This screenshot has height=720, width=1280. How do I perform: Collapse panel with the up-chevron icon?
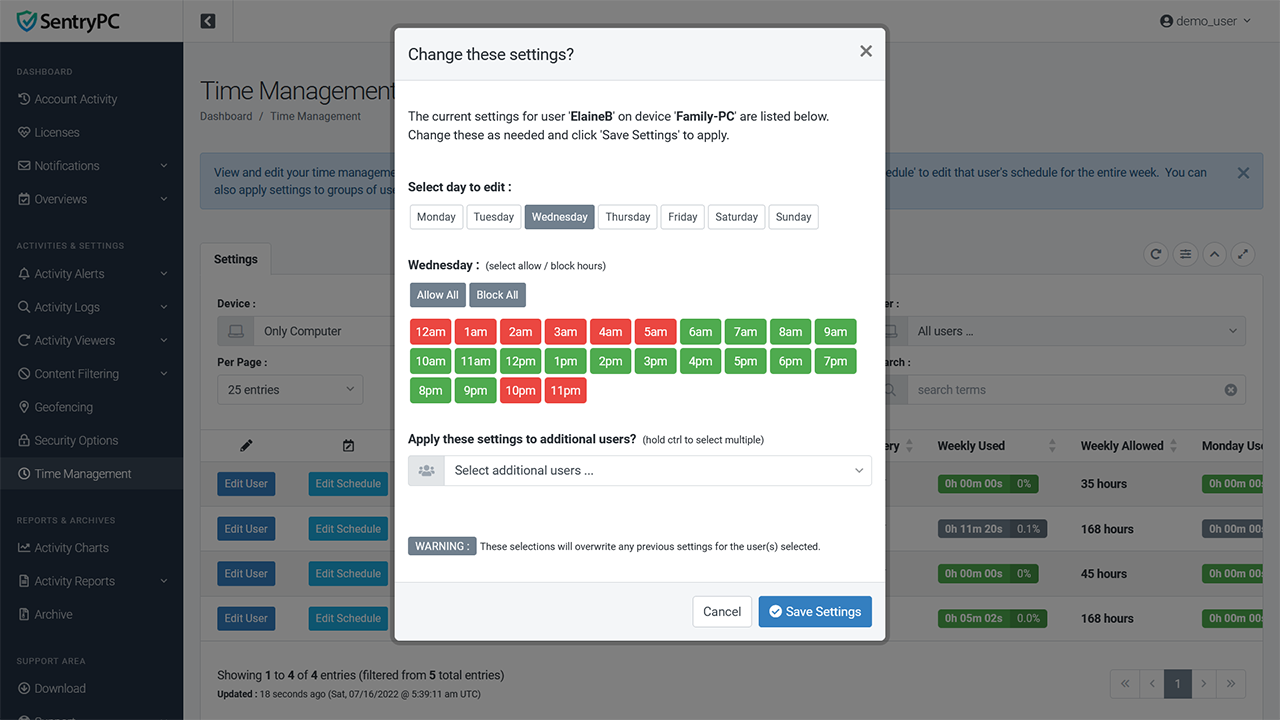(x=1214, y=254)
